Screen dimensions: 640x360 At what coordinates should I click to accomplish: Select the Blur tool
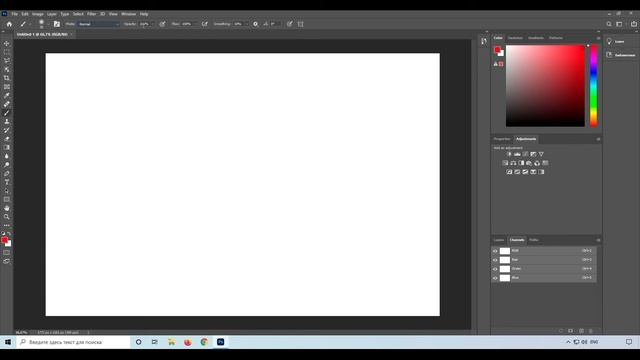click(7, 156)
